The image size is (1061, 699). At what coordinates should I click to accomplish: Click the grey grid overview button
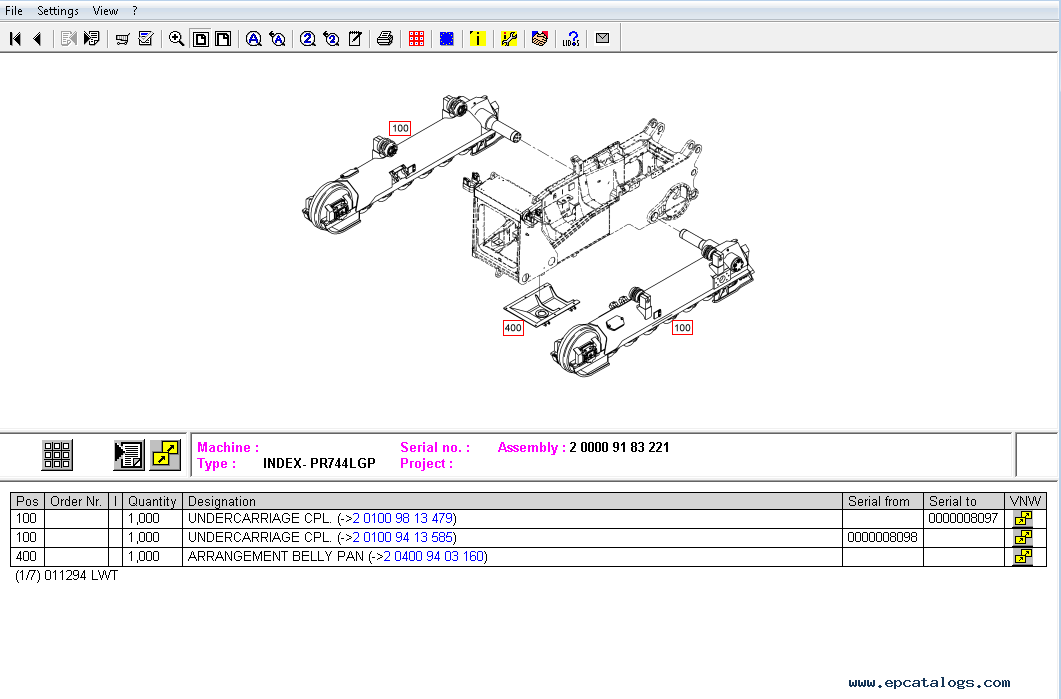click(x=57, y=455)
